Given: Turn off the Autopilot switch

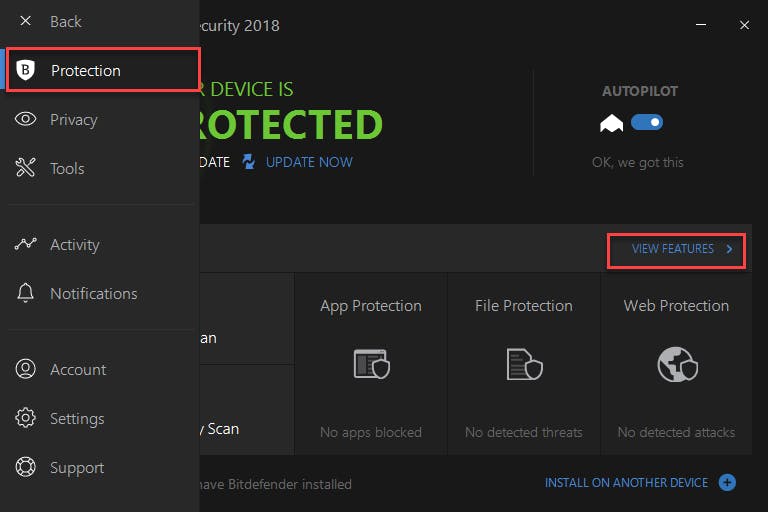Looking at the screenshot, I should coord(647,122).
